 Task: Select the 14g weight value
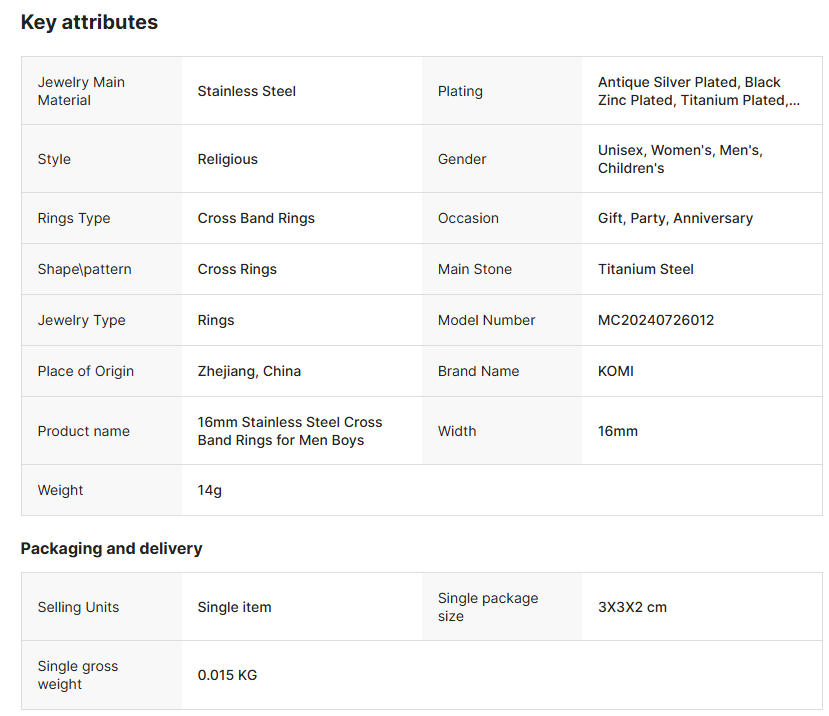coord(210,490)
